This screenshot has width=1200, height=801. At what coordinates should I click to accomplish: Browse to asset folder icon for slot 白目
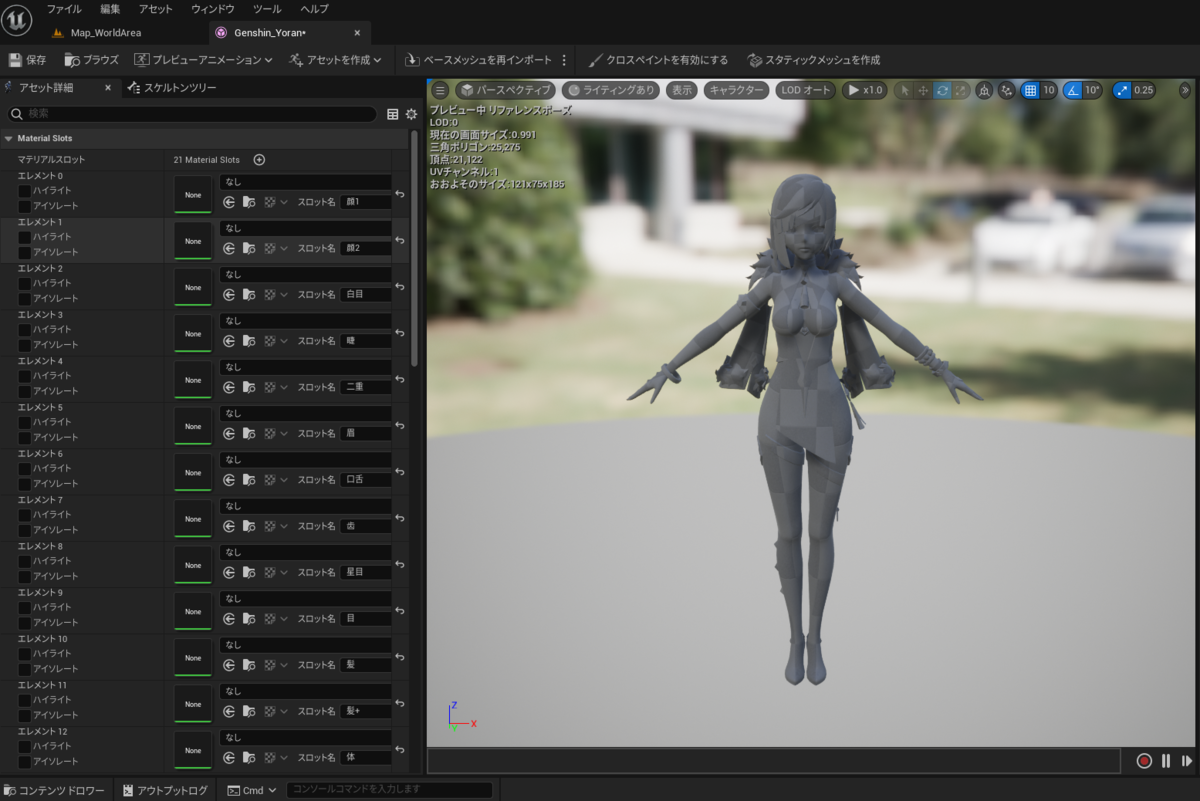[x=249, y=294]
